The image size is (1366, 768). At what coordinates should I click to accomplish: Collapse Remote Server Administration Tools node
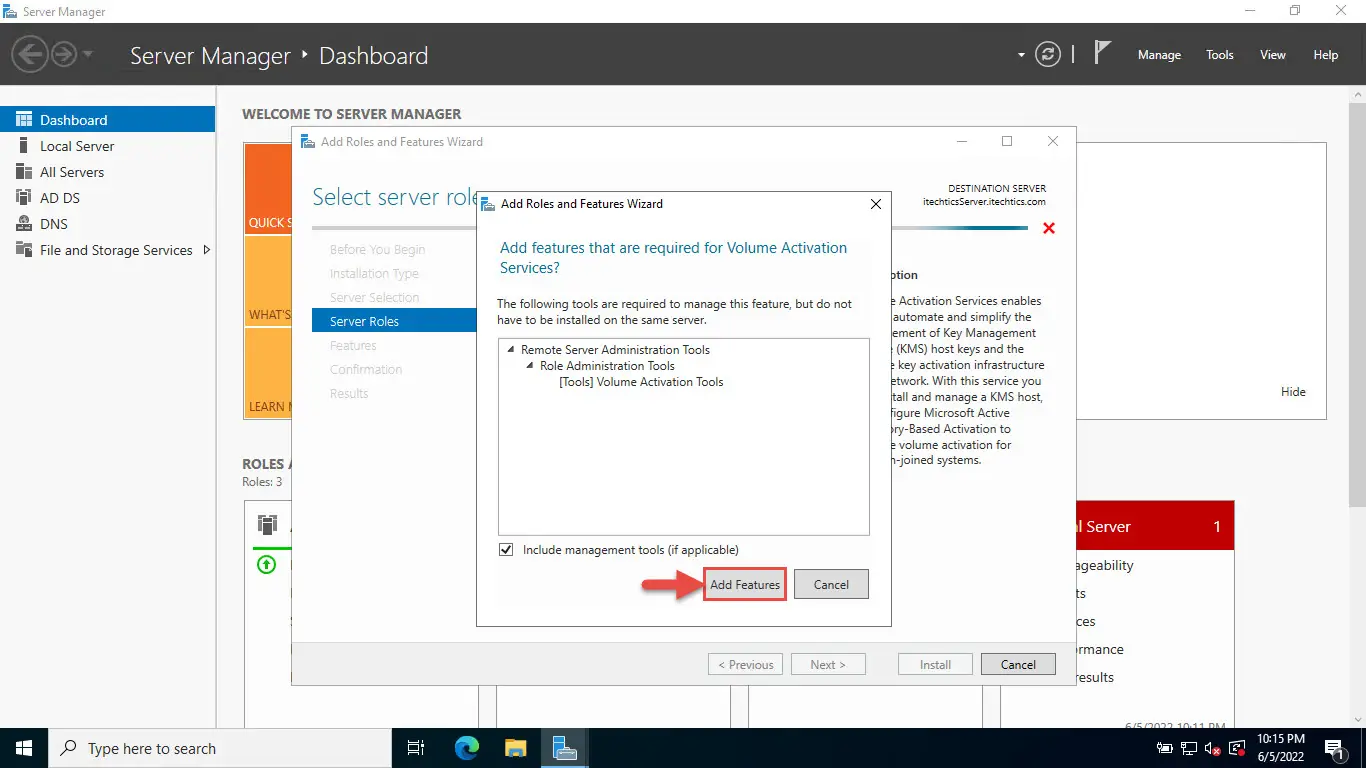point(511,350)
